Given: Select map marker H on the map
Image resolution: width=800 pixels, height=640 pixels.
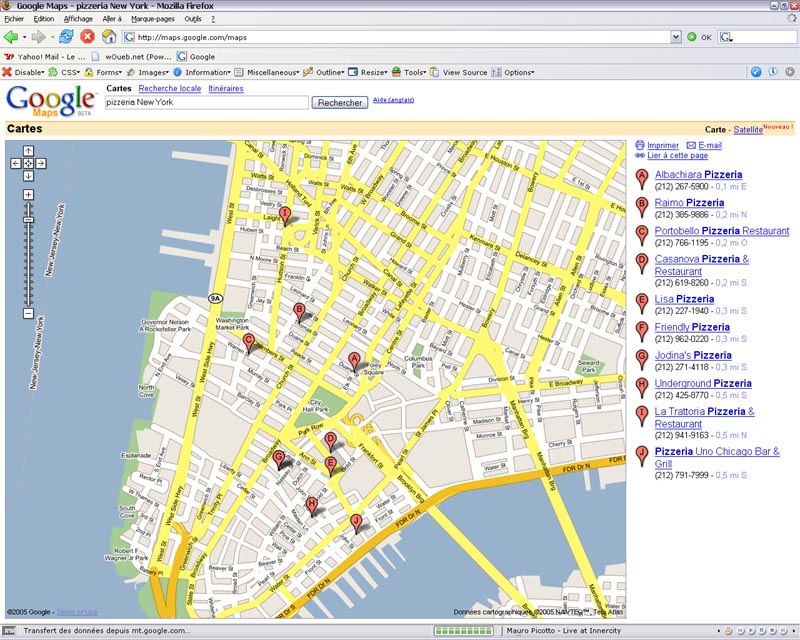Looking at the screenshot, I should coord(312,506).
